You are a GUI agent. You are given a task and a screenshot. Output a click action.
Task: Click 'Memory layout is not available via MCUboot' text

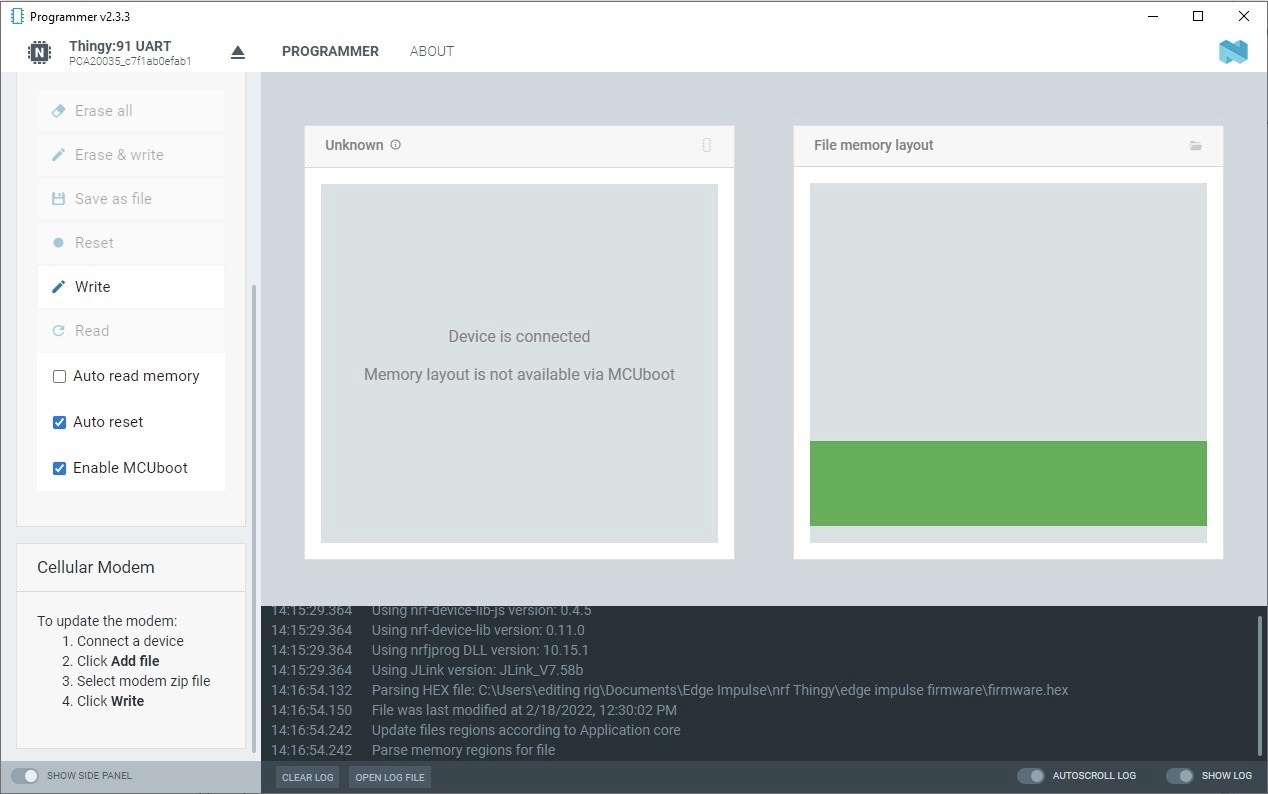519,375
